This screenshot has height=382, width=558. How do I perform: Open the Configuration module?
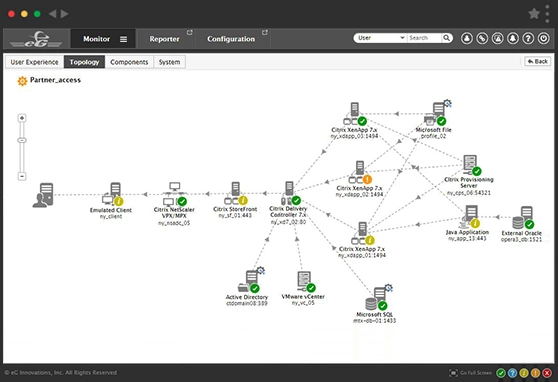(231, 39)
